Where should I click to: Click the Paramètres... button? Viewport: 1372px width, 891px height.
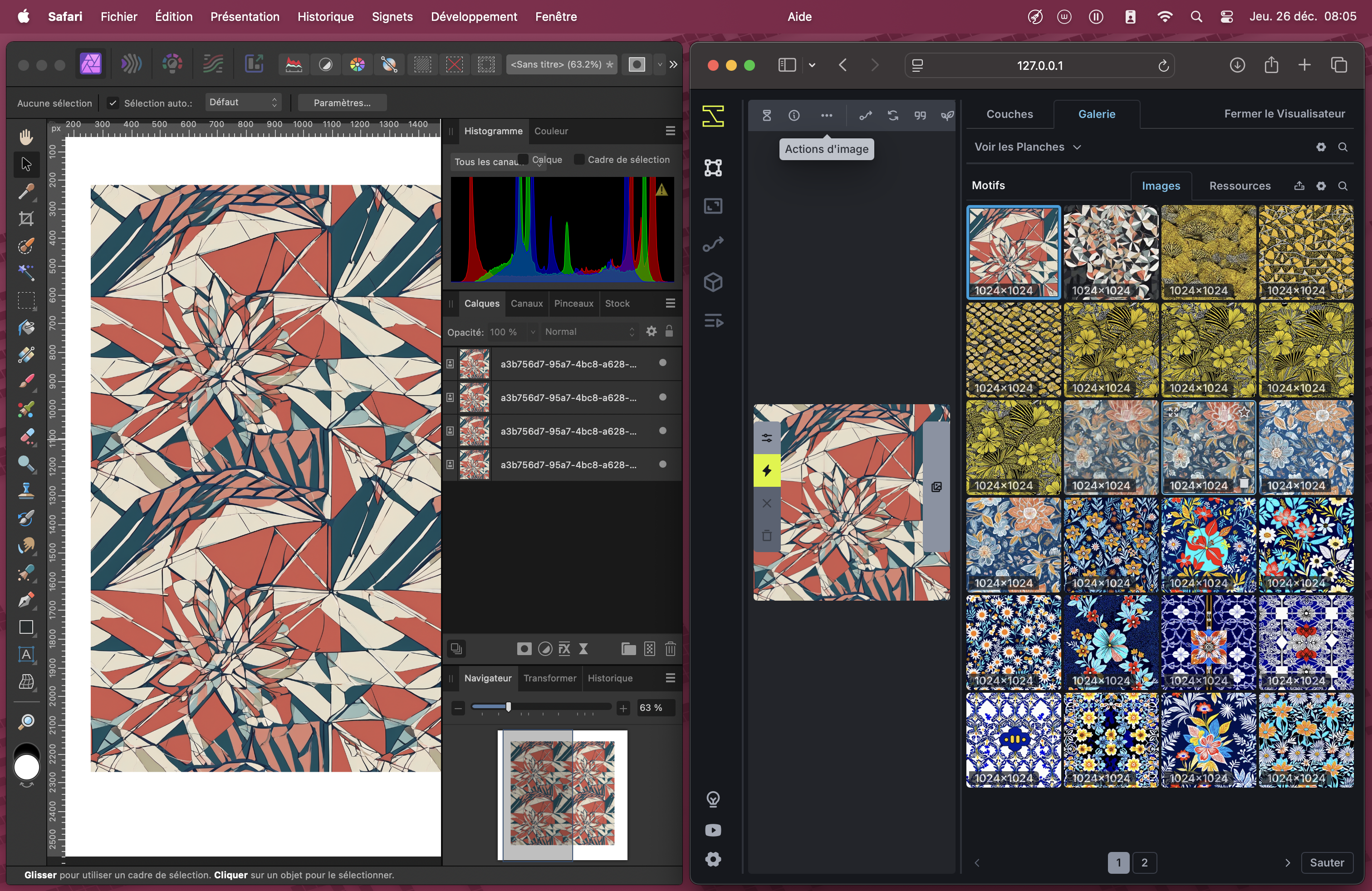[x=342, y=103]
